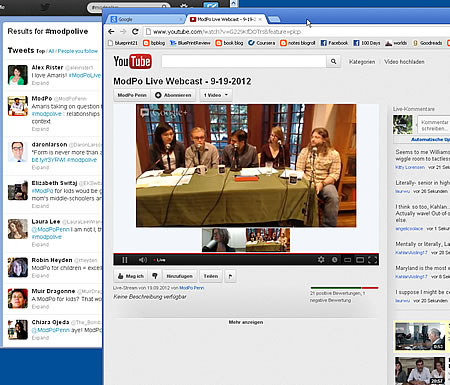This screenshot has height=385, width=450.
Task: Click the #modpolive hashtag in Laura Lee's tweet
Action: pos(47,237)
